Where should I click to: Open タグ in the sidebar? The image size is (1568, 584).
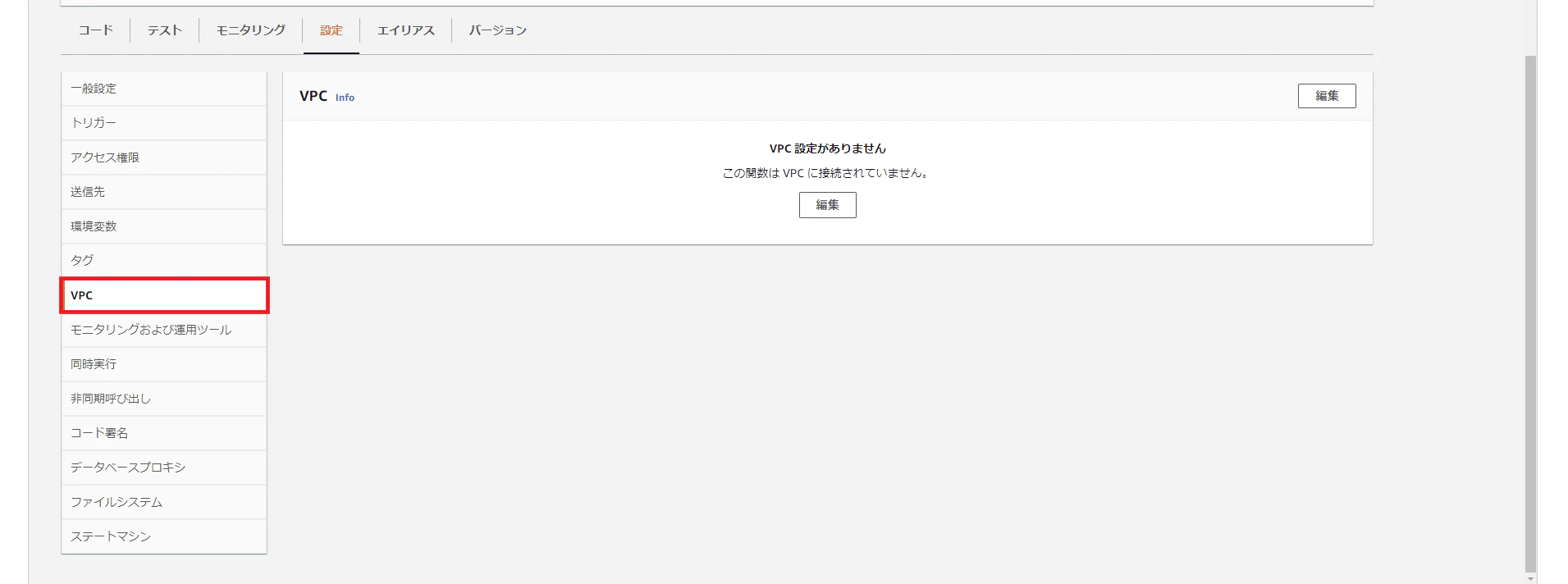[164, 261]
